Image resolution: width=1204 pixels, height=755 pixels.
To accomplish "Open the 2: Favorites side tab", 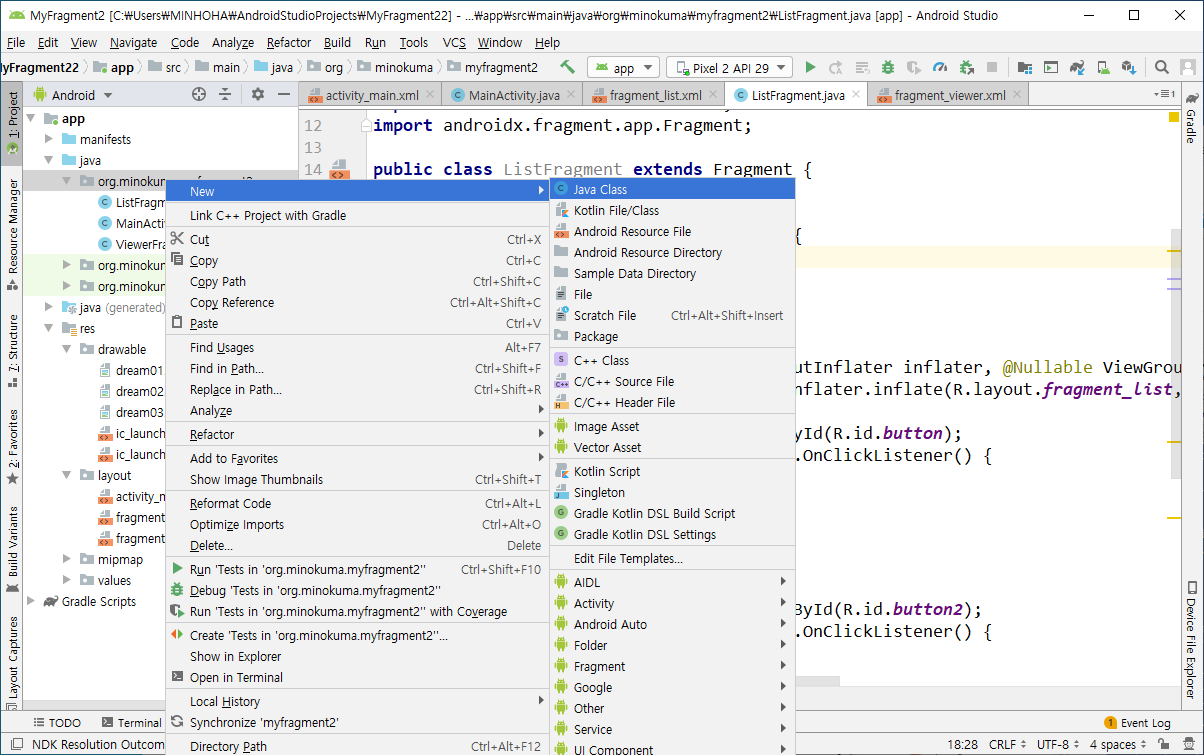I will tap(12, 446).
